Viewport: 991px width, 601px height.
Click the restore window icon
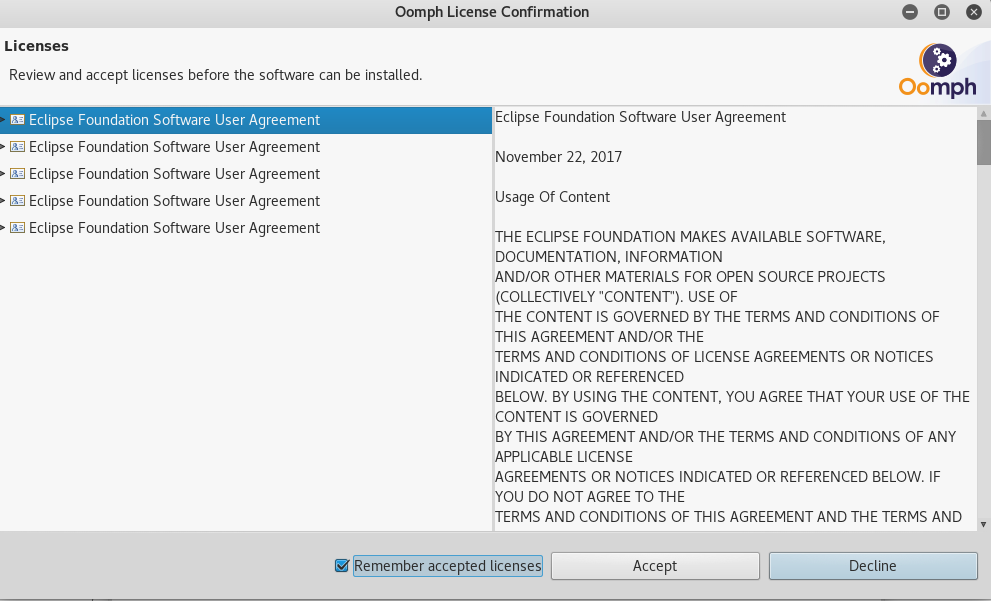coord(941,12)
